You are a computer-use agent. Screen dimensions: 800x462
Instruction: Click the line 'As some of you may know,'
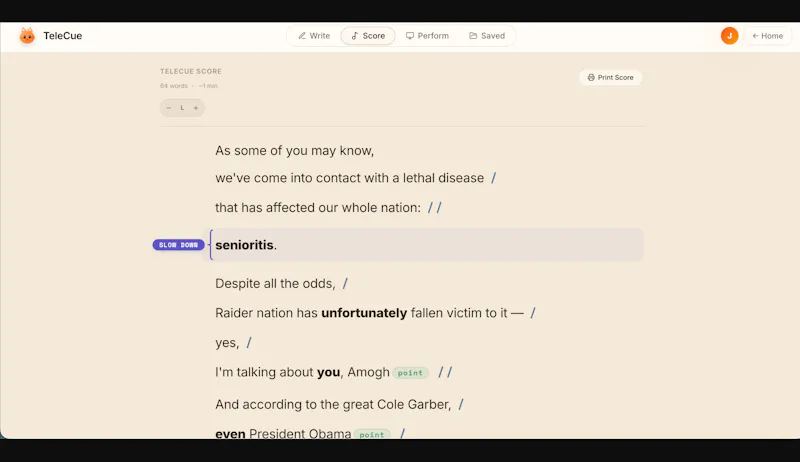294,150
